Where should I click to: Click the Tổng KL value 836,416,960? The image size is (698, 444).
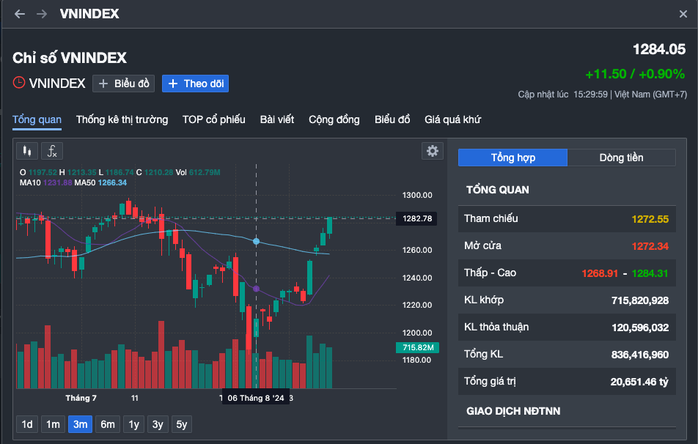[x=640, y=355]
